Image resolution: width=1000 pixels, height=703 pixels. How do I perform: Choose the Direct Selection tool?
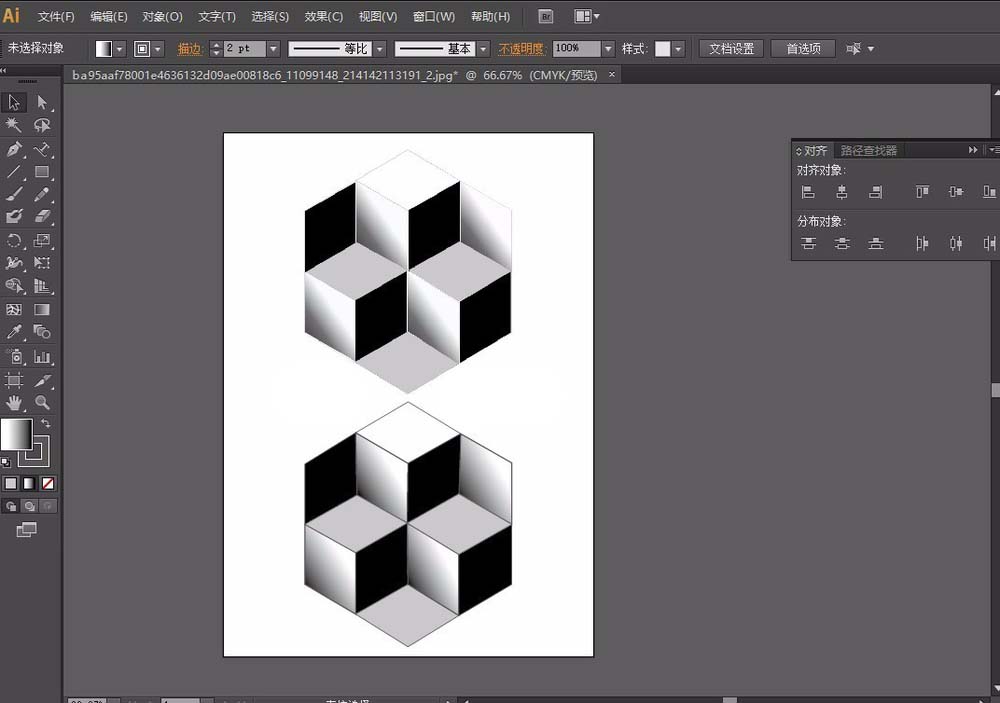(42, 102)
